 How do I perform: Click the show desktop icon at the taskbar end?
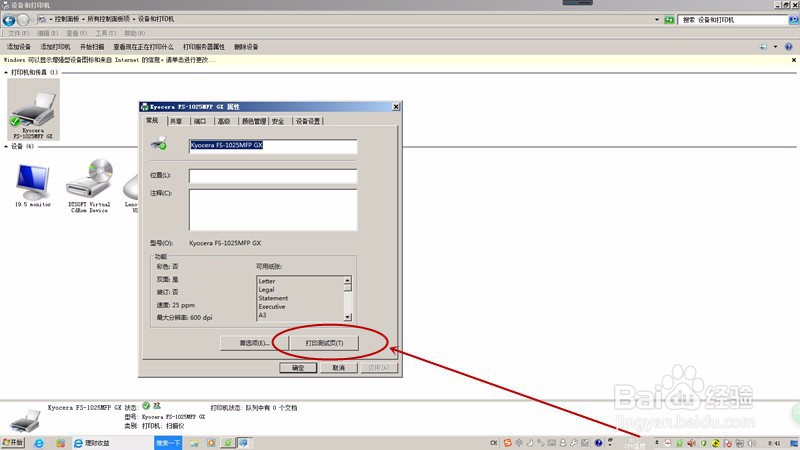(x=794, y=443)
